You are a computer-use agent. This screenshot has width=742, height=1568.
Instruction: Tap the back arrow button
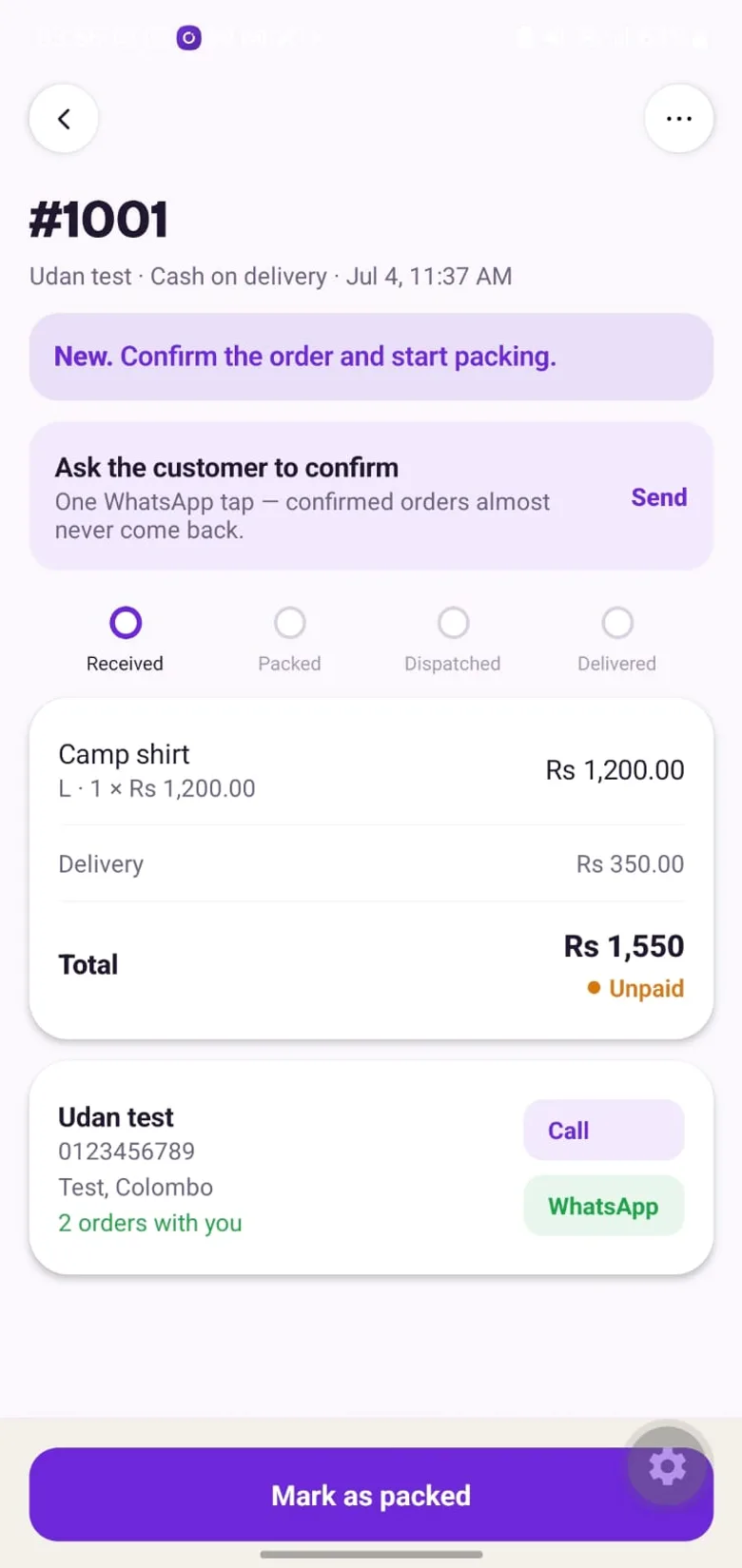tap(64, 119)
